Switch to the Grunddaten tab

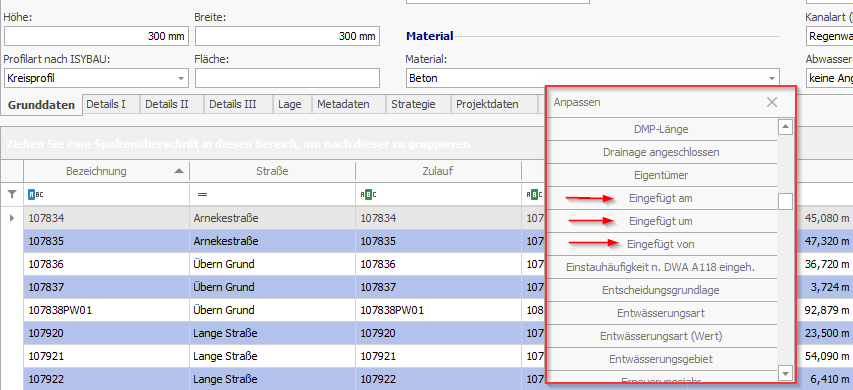(x=41, y=104)
